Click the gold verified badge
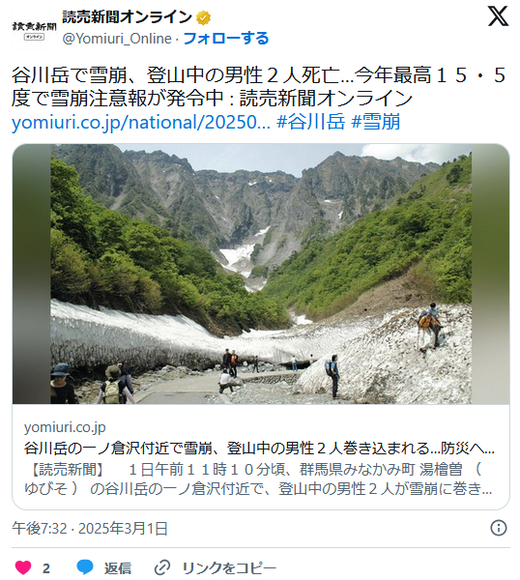This screenshot has width=520, height=580. (x=203, y=18)
